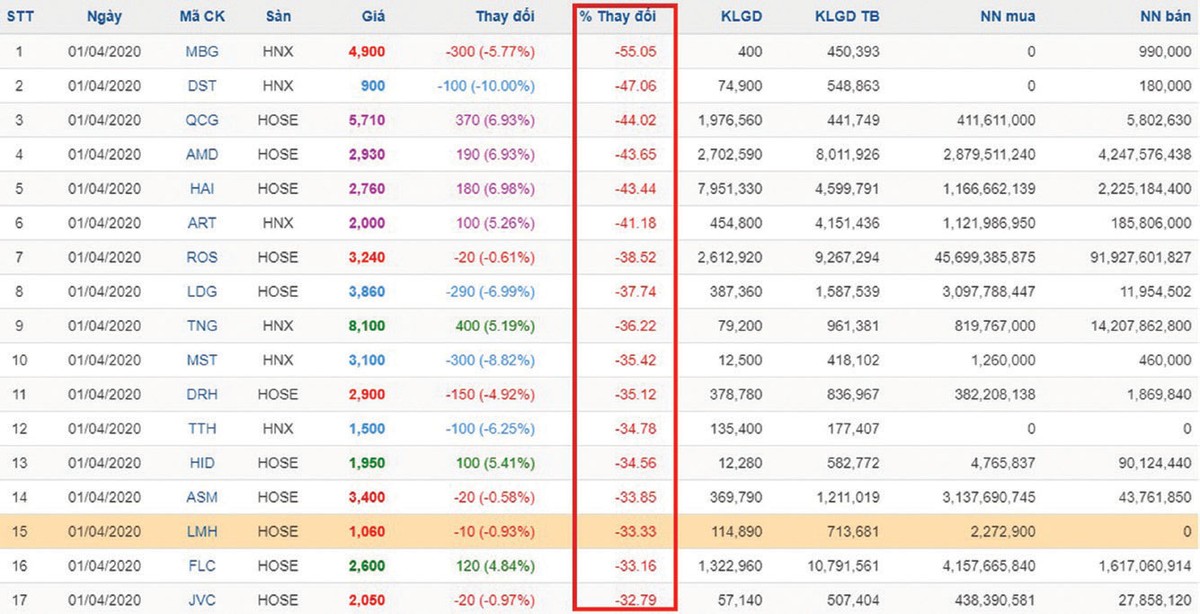The width and height of the screenshot is (1200, 614).
Task: Open the DST stock code link
Action: click(x=202, y=86)
